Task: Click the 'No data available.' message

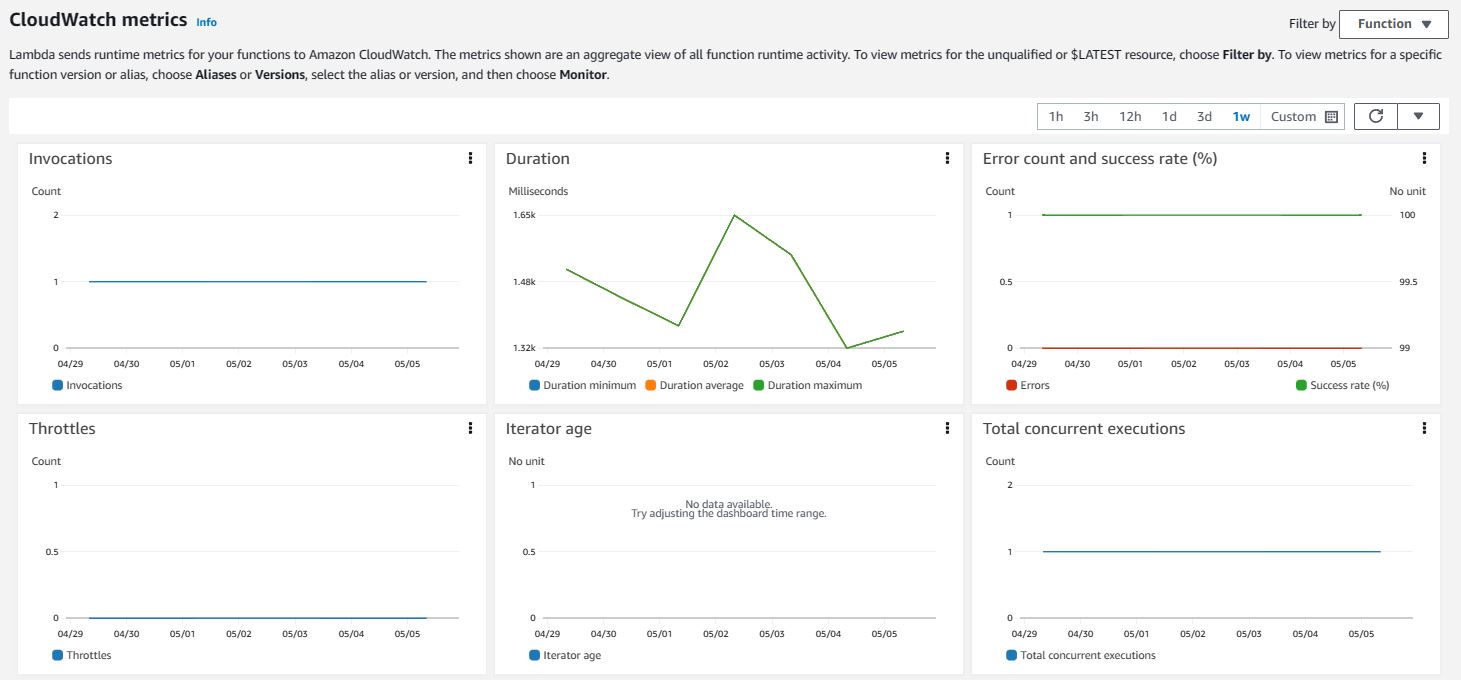Action: click(728, 504)
